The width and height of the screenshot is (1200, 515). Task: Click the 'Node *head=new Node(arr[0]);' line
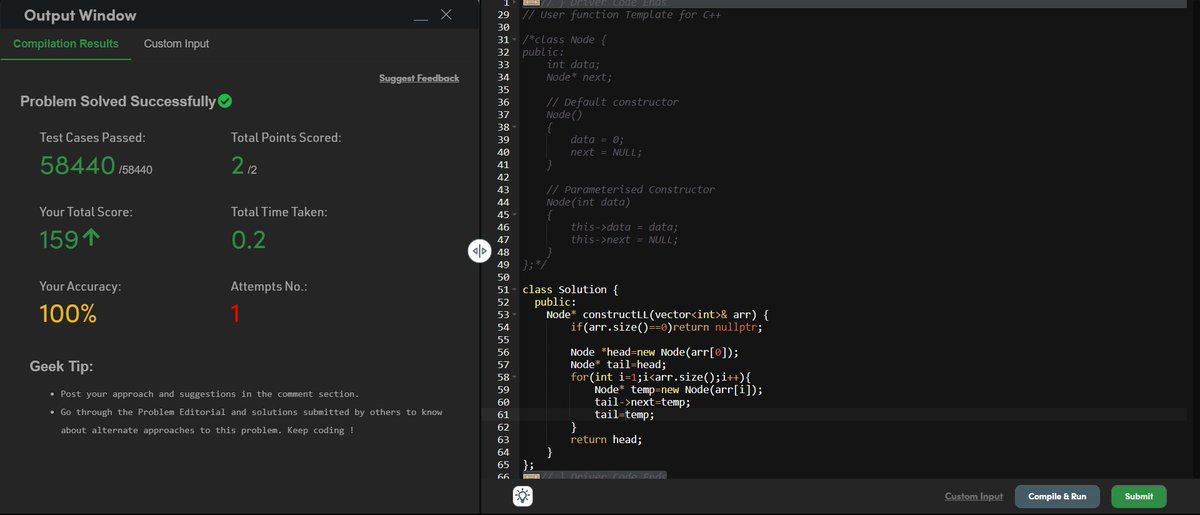pos(654,352)
